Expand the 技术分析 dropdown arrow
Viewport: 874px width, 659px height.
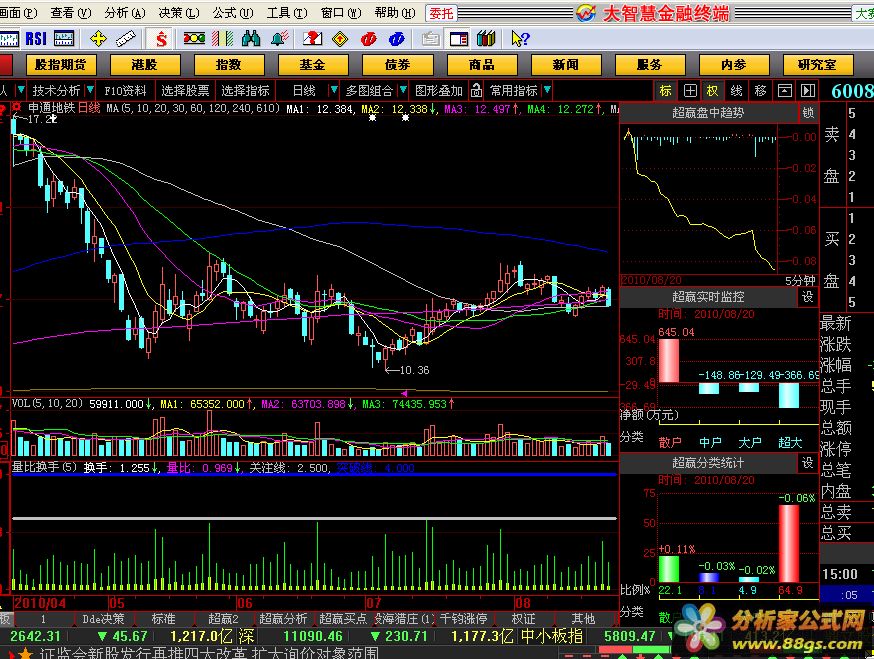[x=90, y=90]
